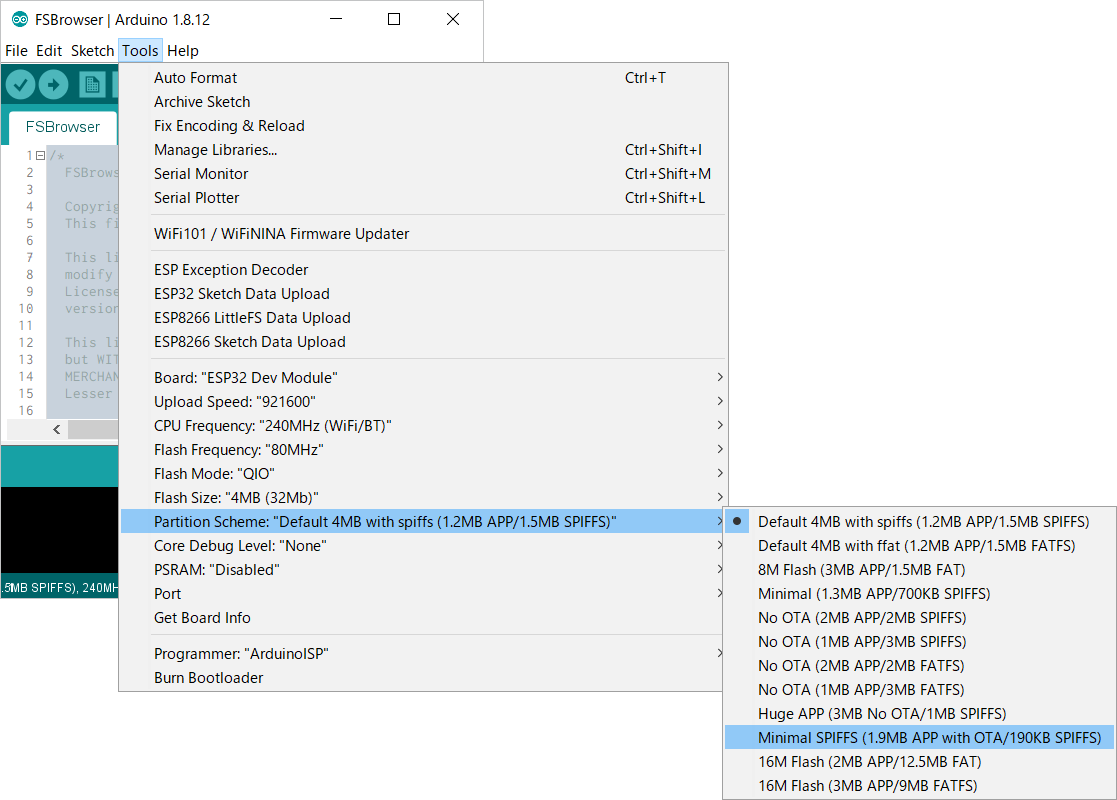Screen dimensions: 1117x800
Task: Open WiFi101 / WiFiNINA Firmware Updater
Action: pos(424,234)
